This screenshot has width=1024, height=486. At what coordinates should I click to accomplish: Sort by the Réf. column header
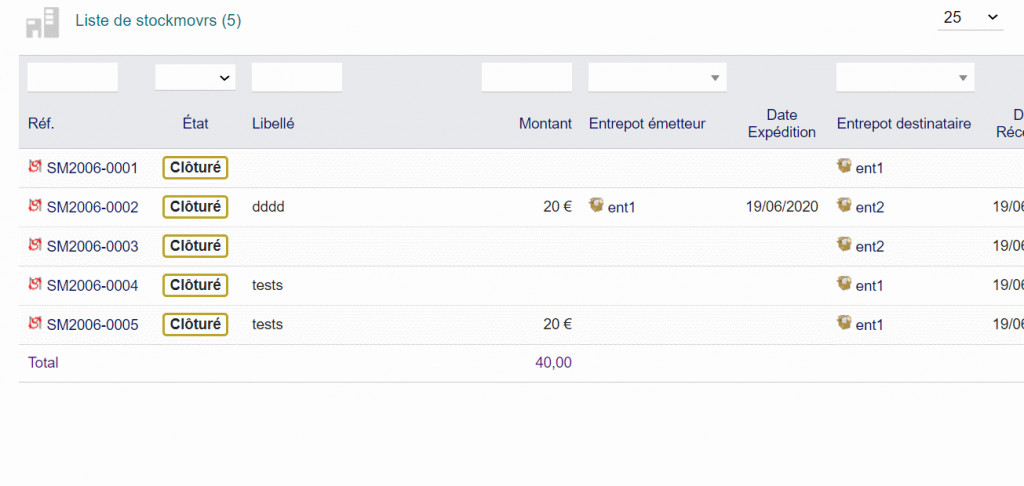tap(41, 124)
